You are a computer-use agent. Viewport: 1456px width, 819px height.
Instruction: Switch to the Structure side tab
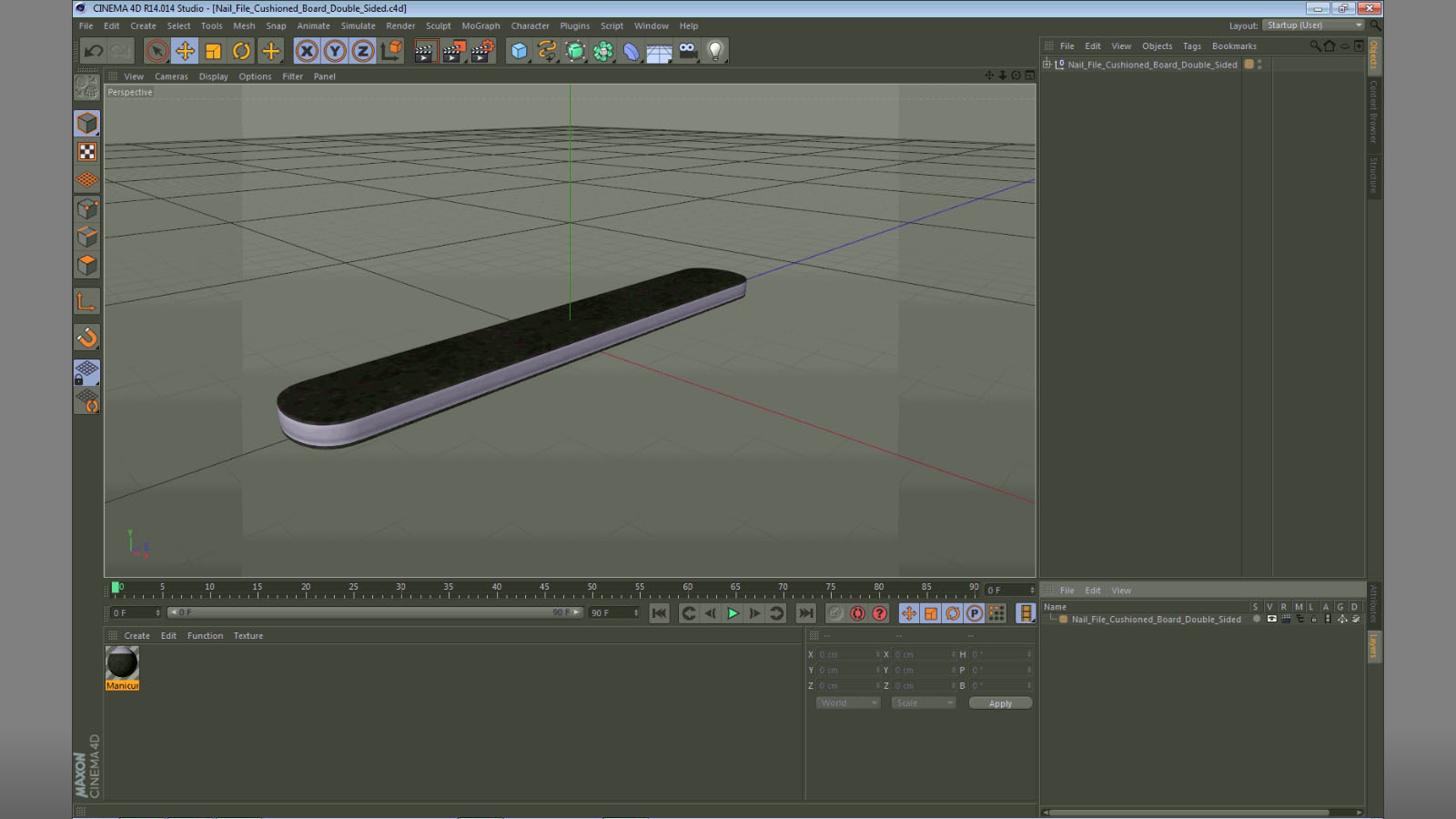(x=1374, y=176)
